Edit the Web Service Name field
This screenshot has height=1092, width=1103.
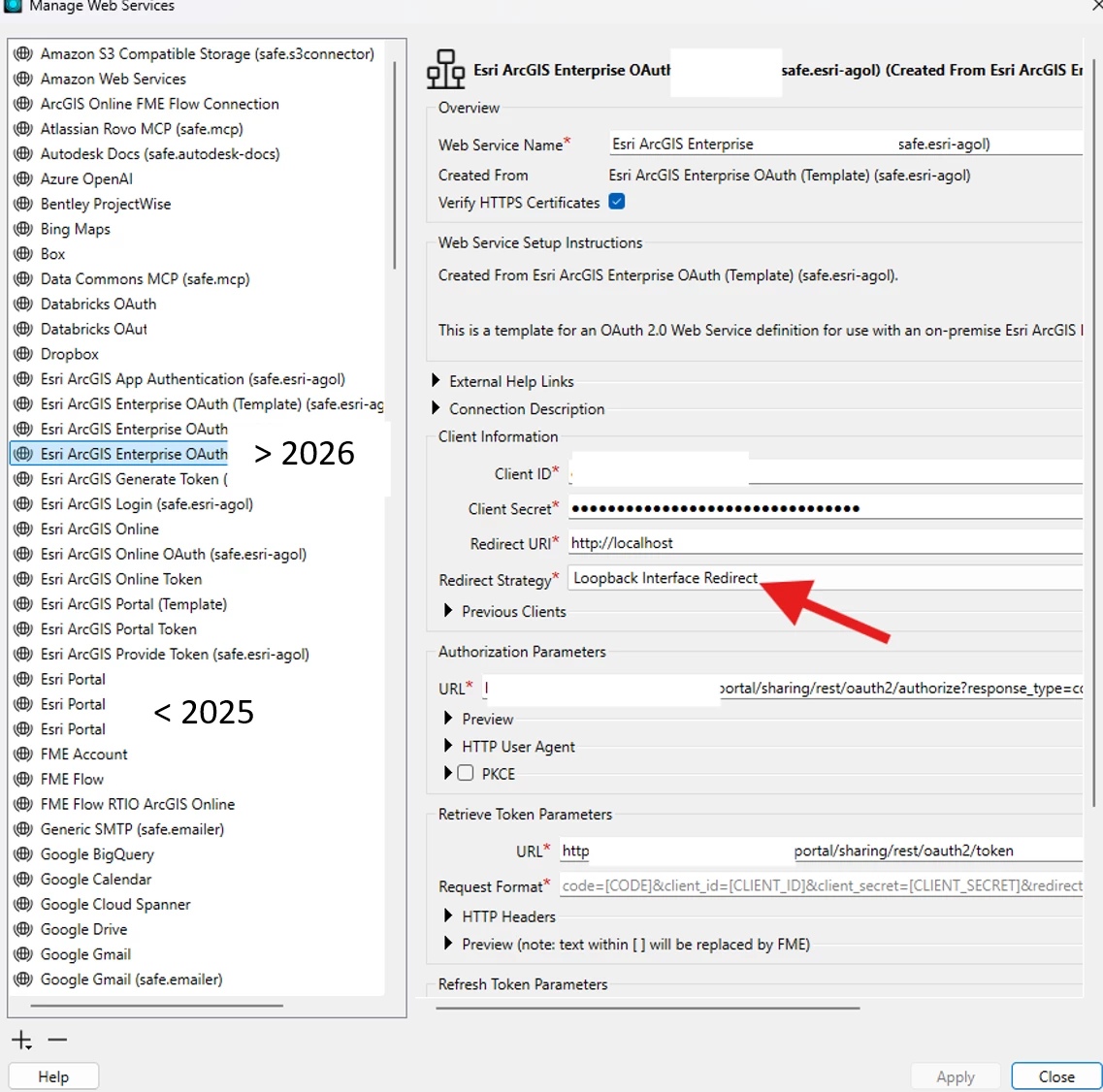point(845,144)
